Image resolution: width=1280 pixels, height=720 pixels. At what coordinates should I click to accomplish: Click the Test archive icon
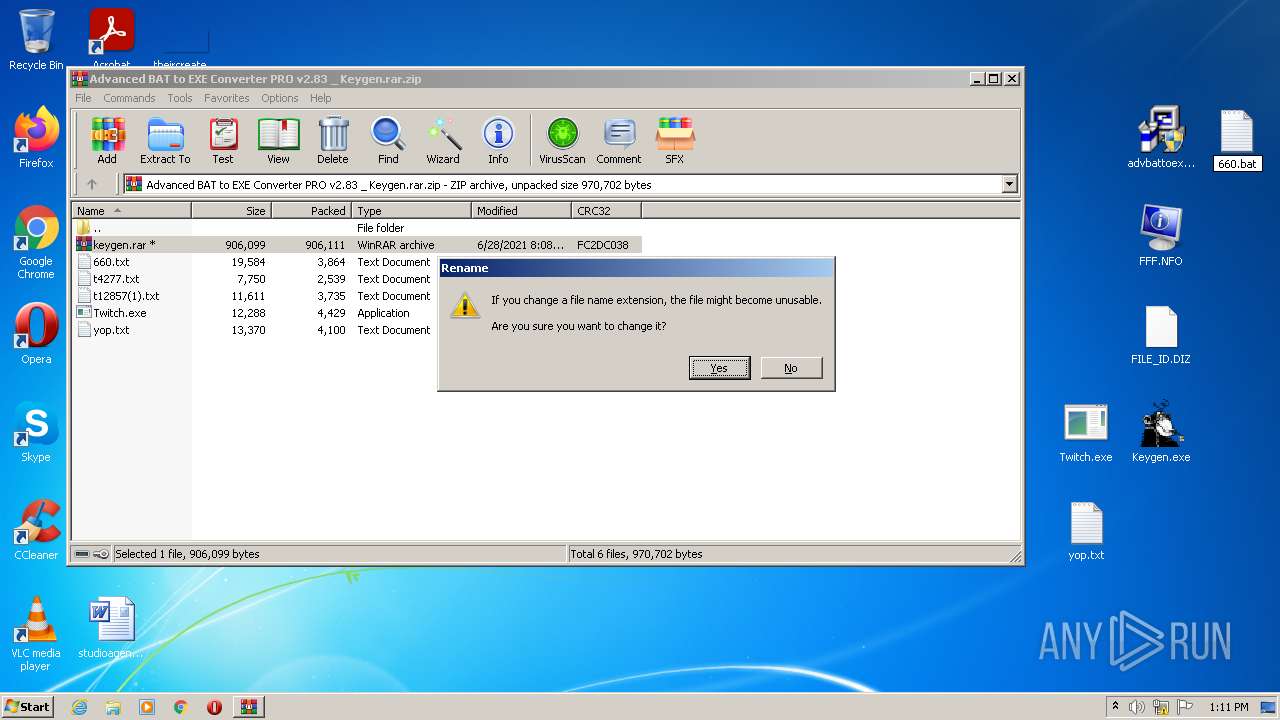pos(223,140)
